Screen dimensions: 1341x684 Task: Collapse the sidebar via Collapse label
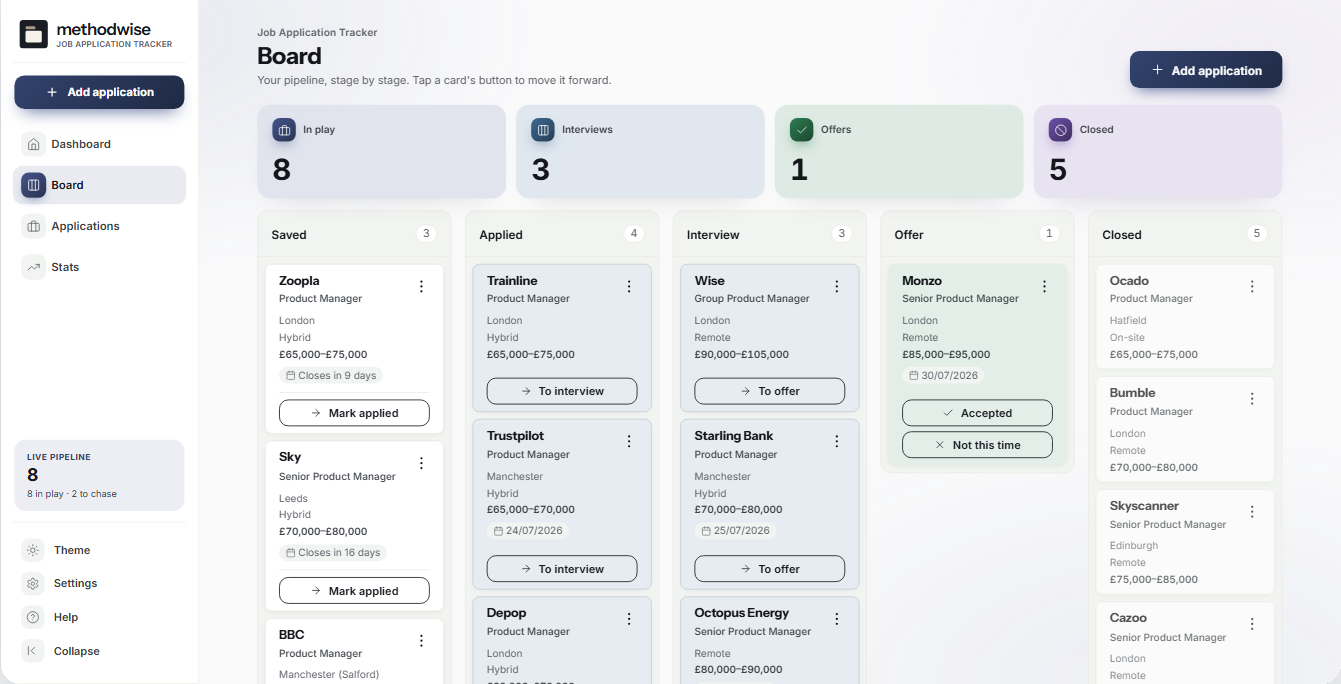pyautogui.click(x=77, y=651)
